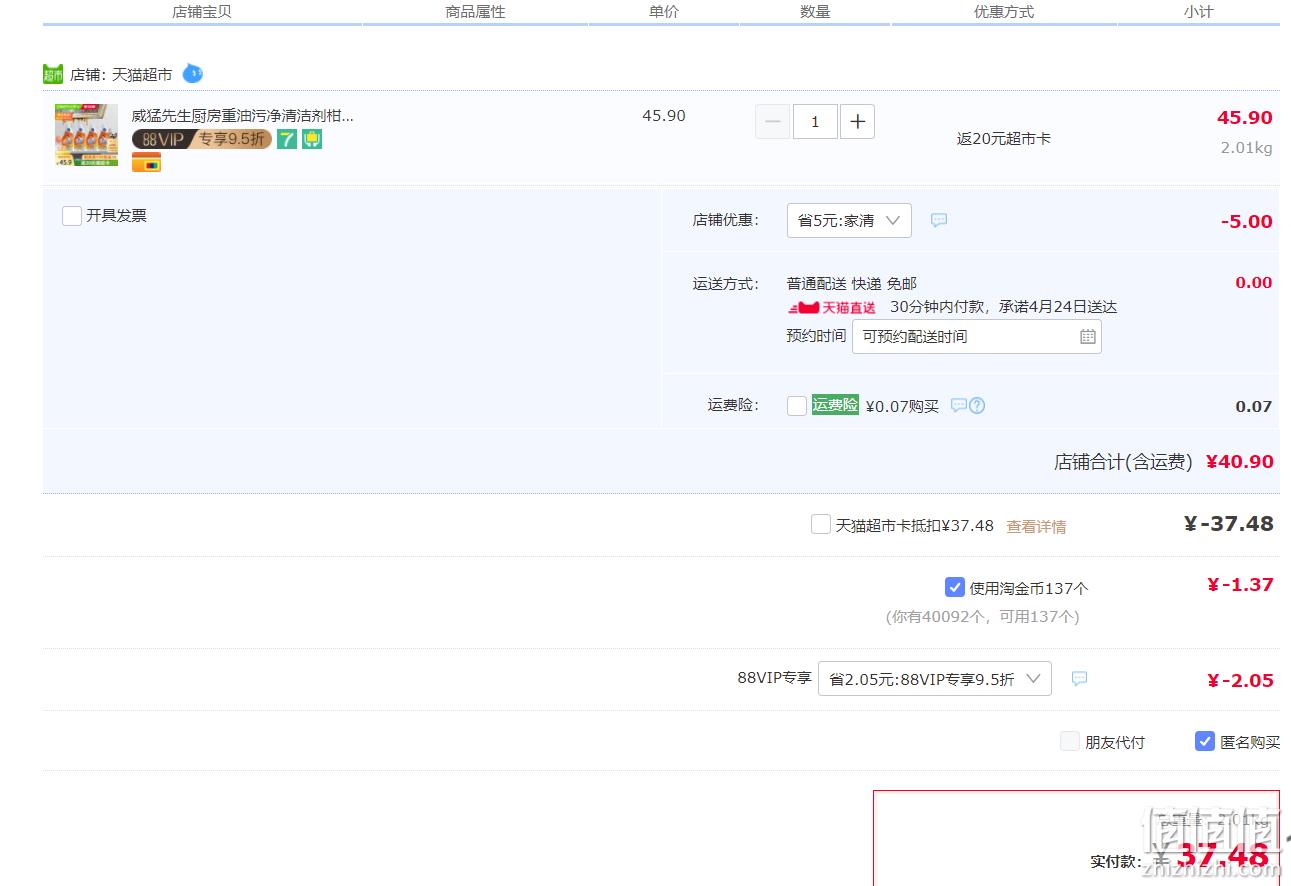Tick the 开具发票 invoice checkbox
The height and width of the screenshot is (886, 1291).
click(72, 216)
